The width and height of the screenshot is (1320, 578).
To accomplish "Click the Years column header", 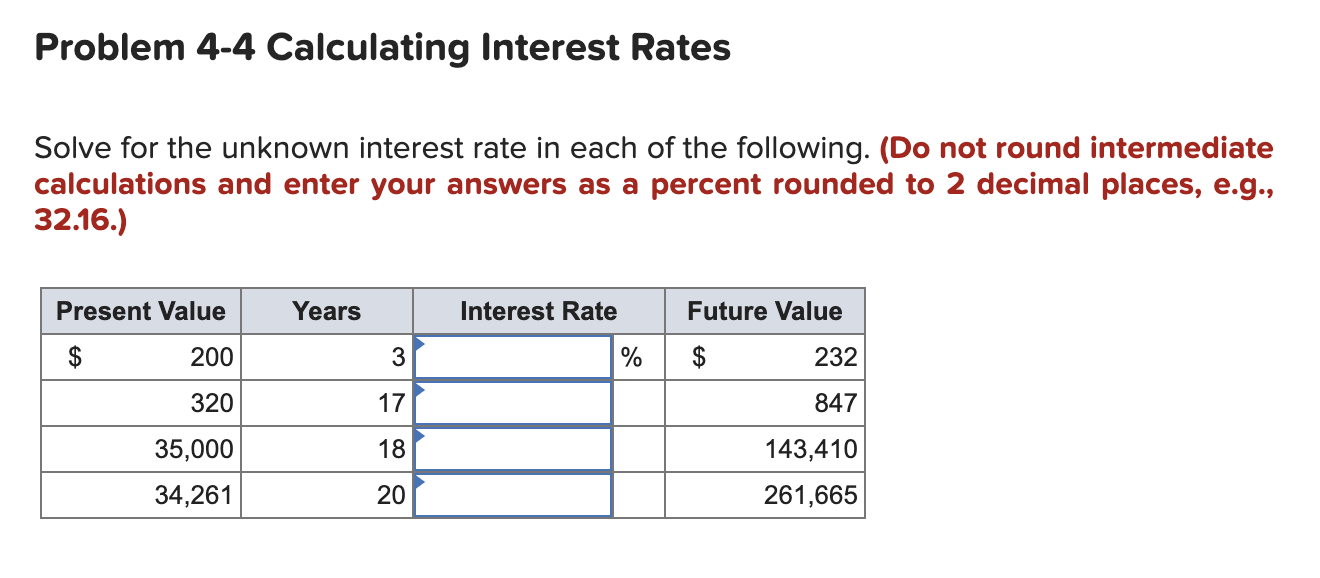I will point(326,311).
